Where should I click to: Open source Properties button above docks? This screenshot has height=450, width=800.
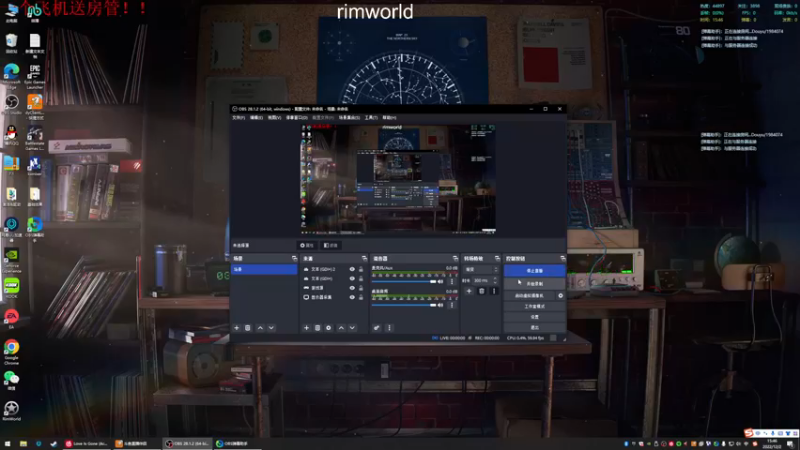tap(307, 245)
